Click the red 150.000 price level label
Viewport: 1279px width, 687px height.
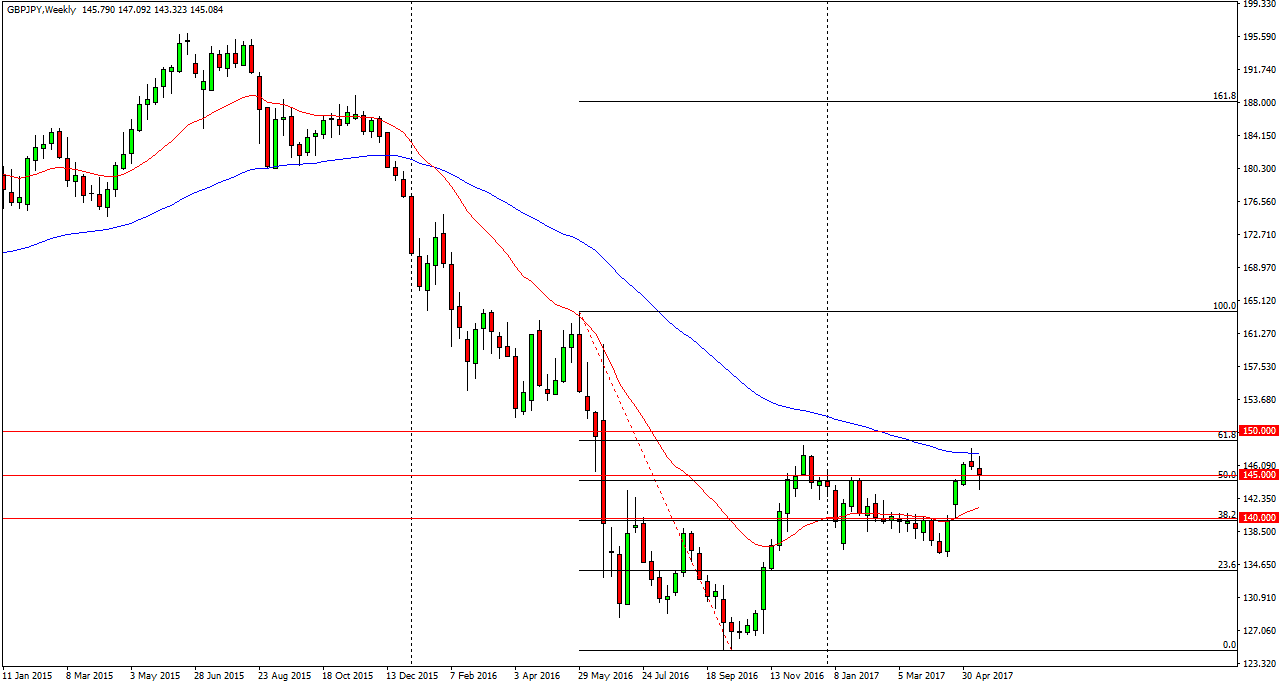(x=1250, y=430)
